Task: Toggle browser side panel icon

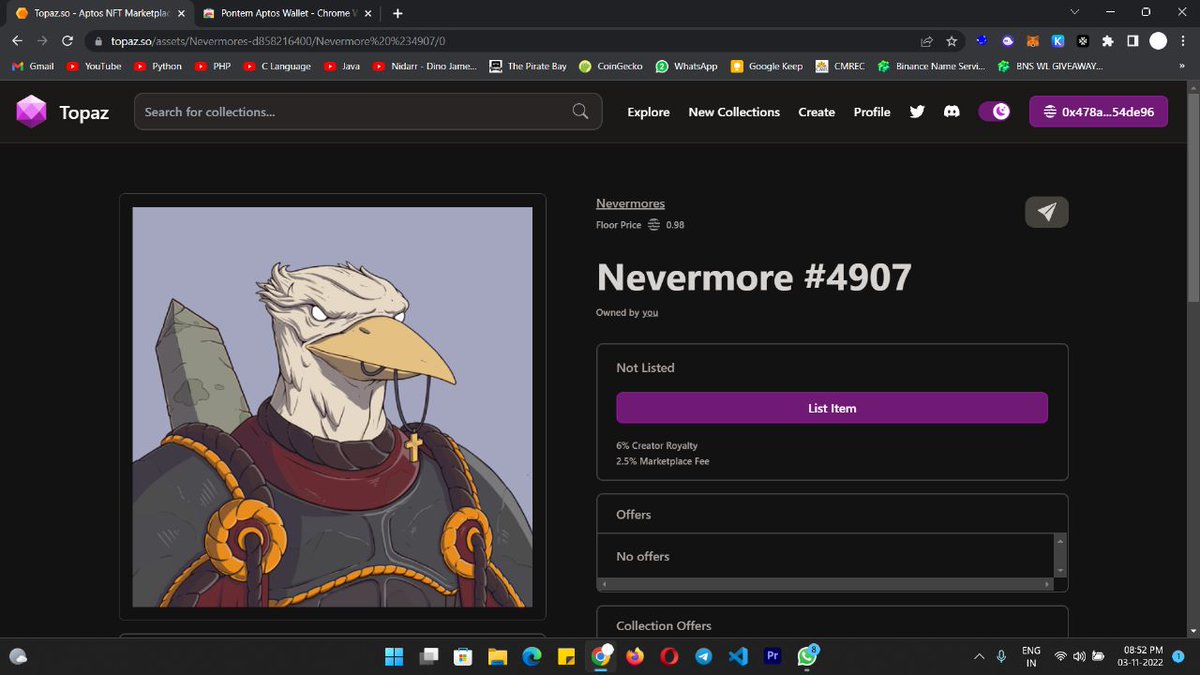Action: click(x=1133, y=41)
